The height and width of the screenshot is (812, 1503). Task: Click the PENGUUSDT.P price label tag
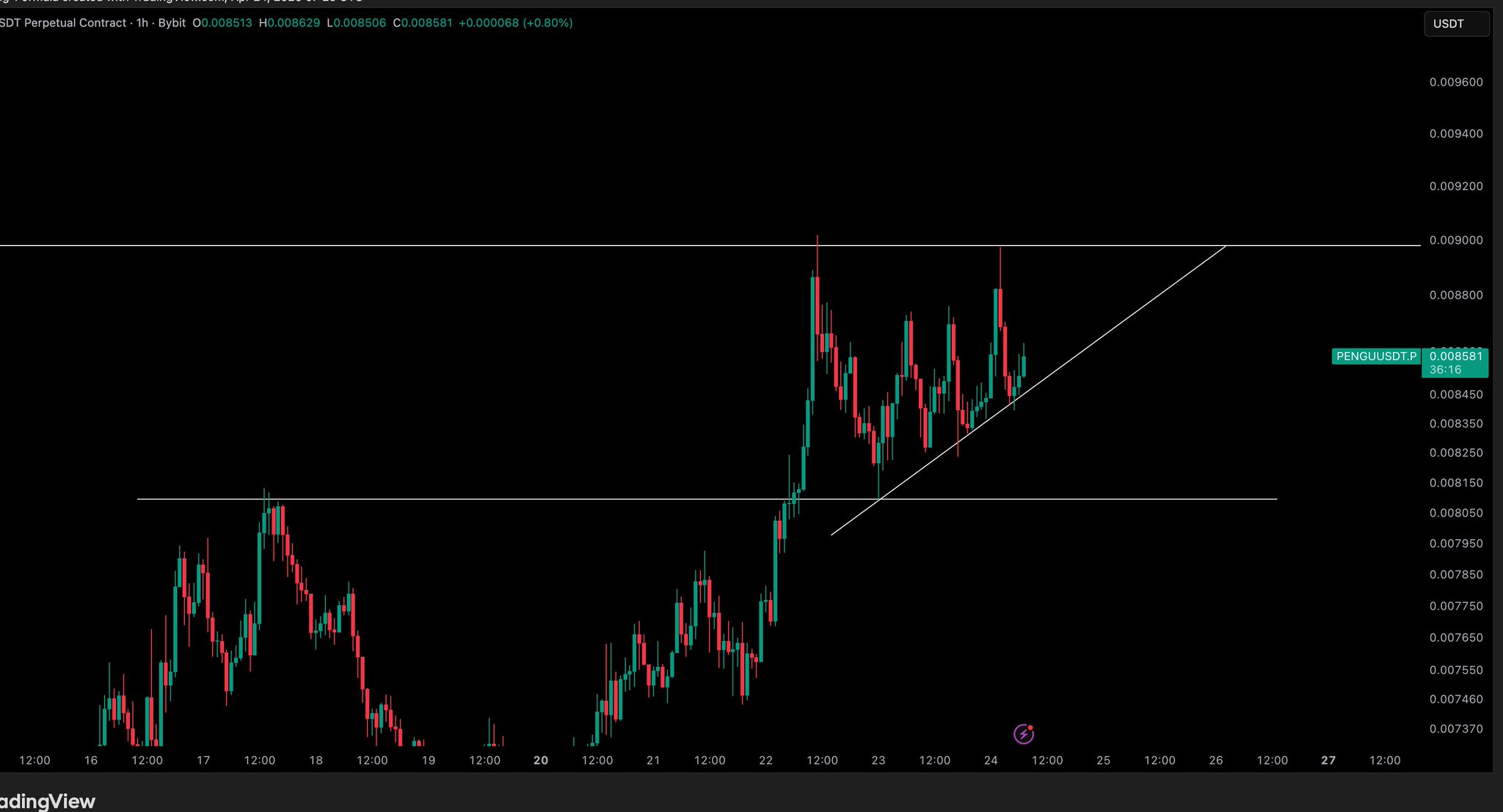click(1376, 356)
